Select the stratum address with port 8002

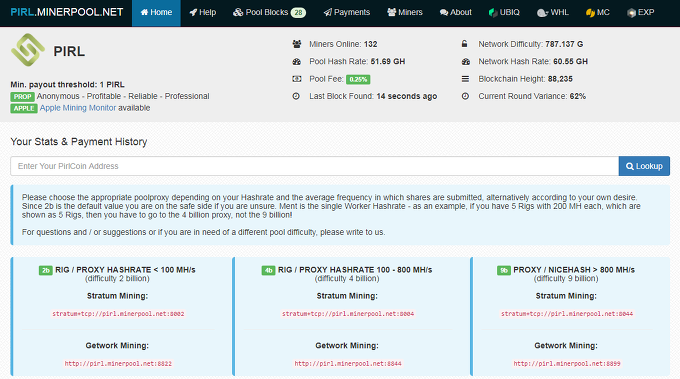click(x=118, y=314)
